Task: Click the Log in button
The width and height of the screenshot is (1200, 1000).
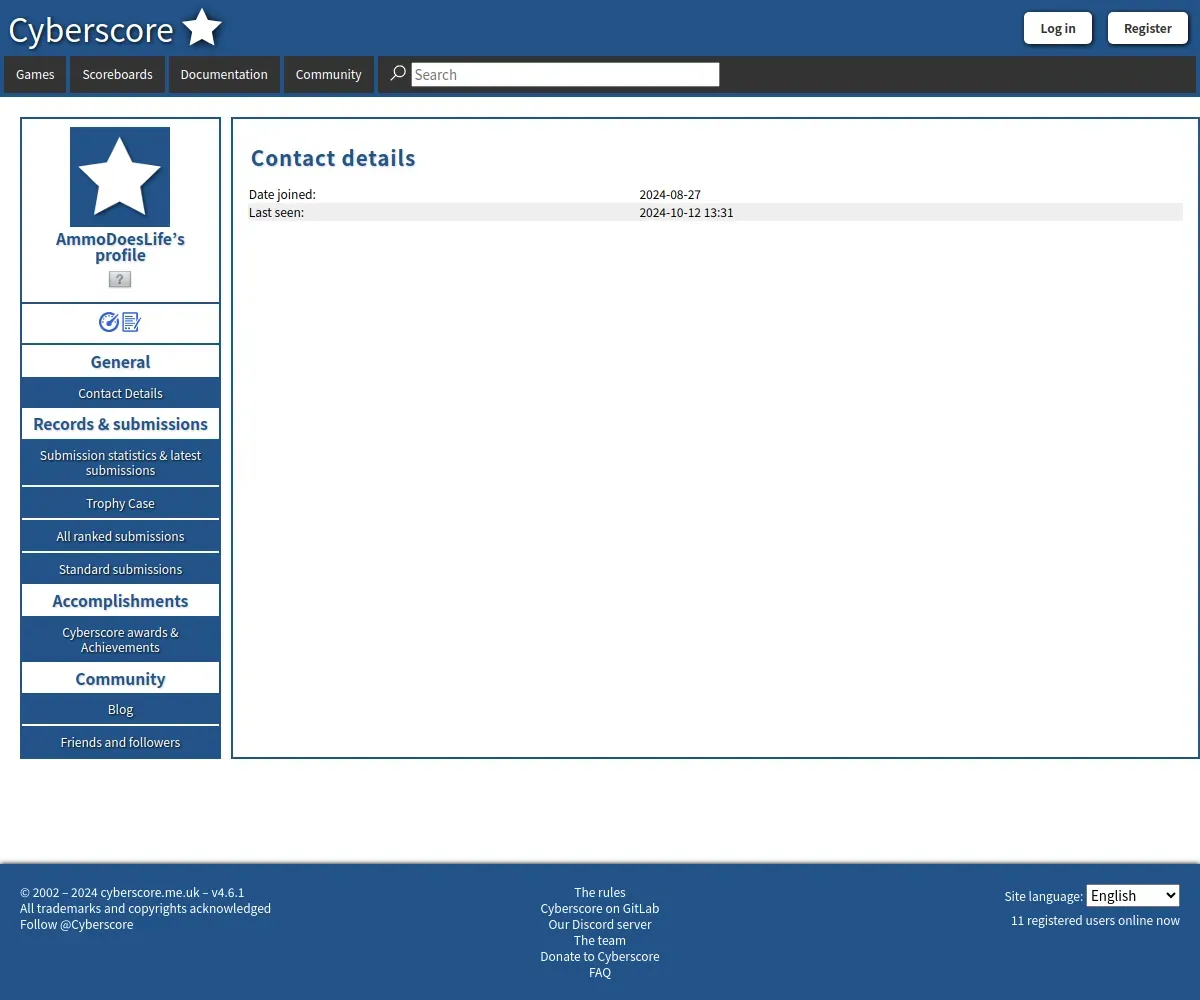Action: coord(1058,28)
